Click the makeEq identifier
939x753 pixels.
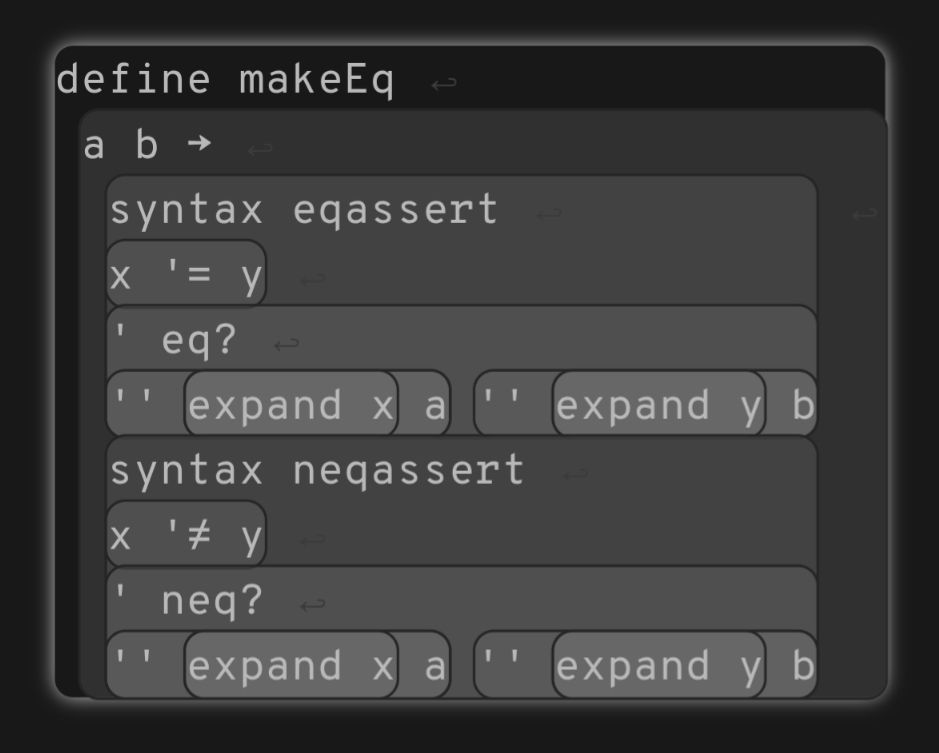tap(317, 80)
